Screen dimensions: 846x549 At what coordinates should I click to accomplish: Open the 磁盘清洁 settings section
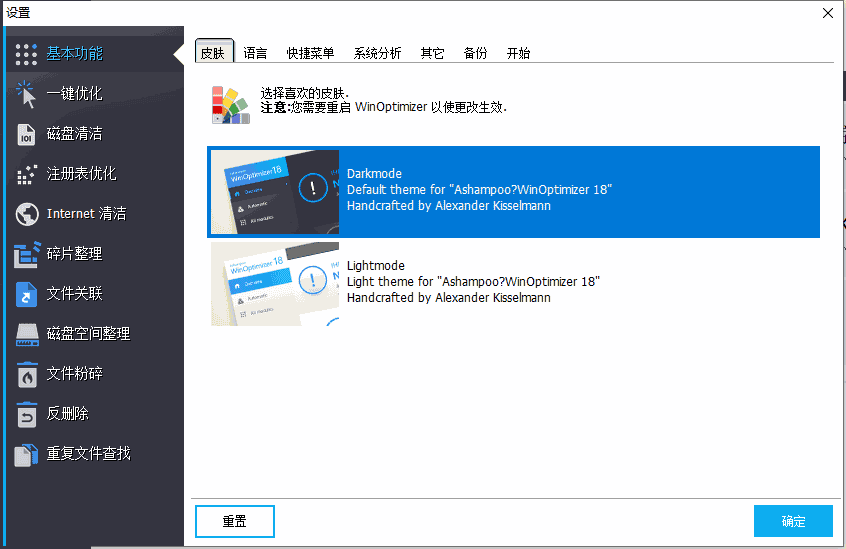(x=94, y=134)
